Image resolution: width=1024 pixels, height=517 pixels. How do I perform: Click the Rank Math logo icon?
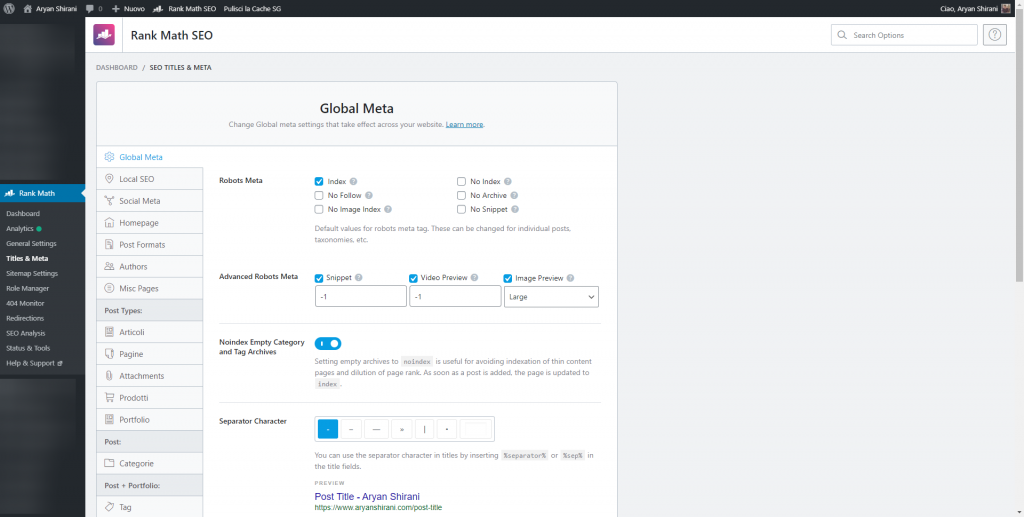105,35
